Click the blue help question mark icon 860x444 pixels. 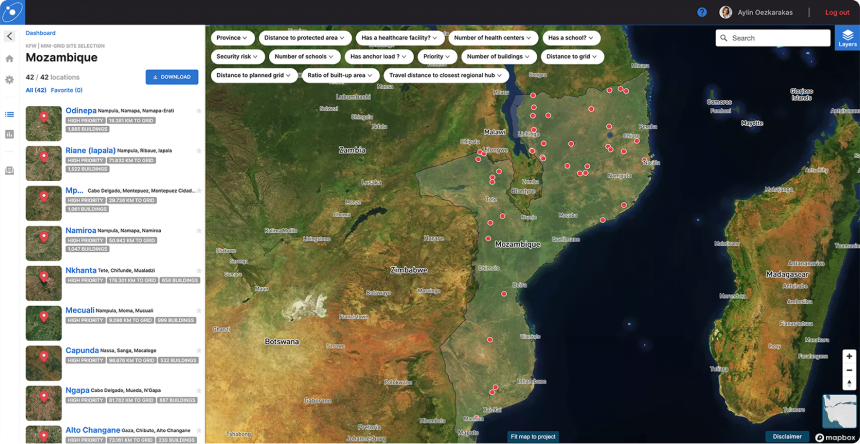pyautogui.click(x=702, y=12)
